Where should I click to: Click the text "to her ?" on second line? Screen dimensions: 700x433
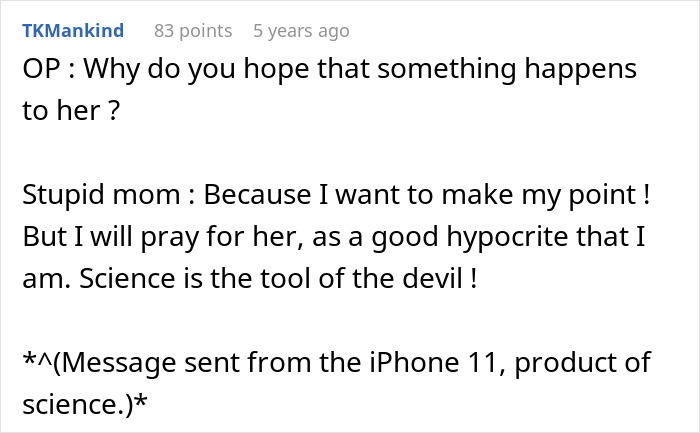point(71,112)
